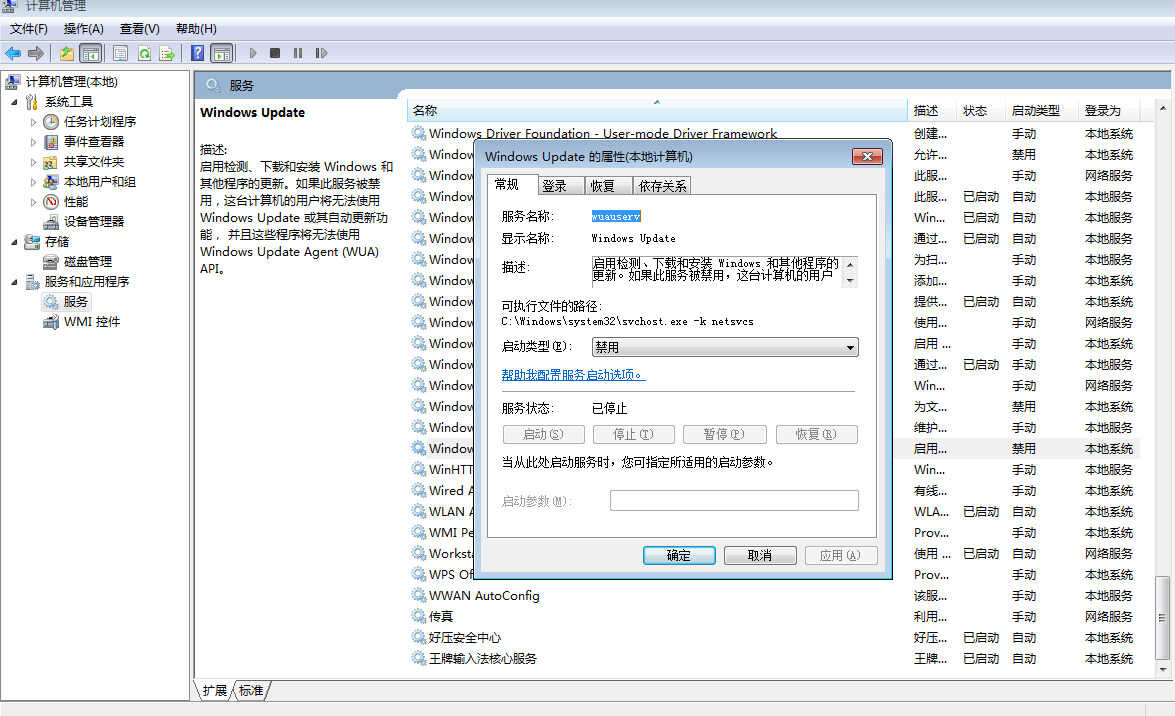Click the 共享文件夹 folder icon
The height and width of the screenshot is (716, 1175).
[51, 162]
